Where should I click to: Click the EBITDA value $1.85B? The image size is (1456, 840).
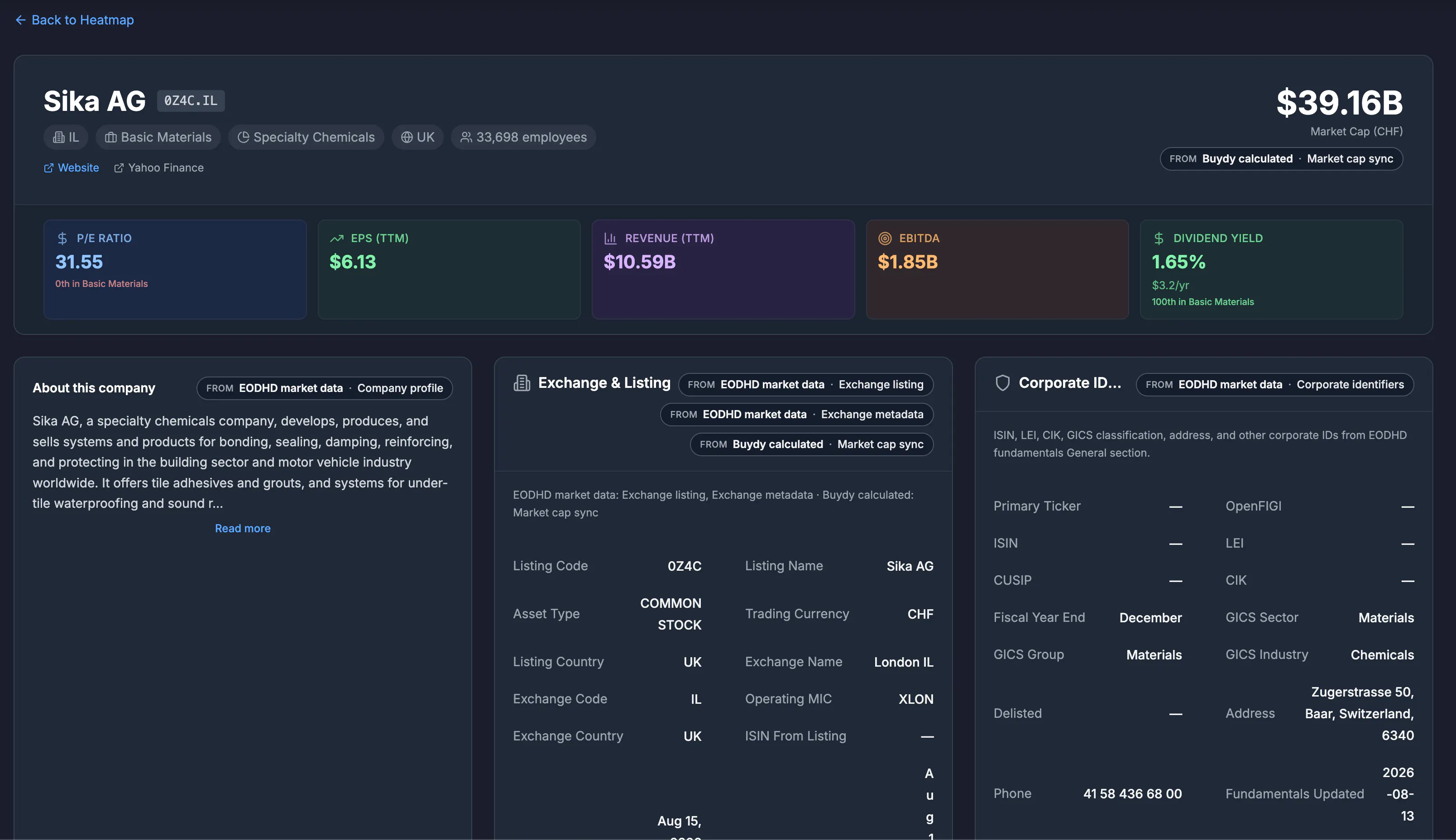pyautogui.click(x=908, y=262)
